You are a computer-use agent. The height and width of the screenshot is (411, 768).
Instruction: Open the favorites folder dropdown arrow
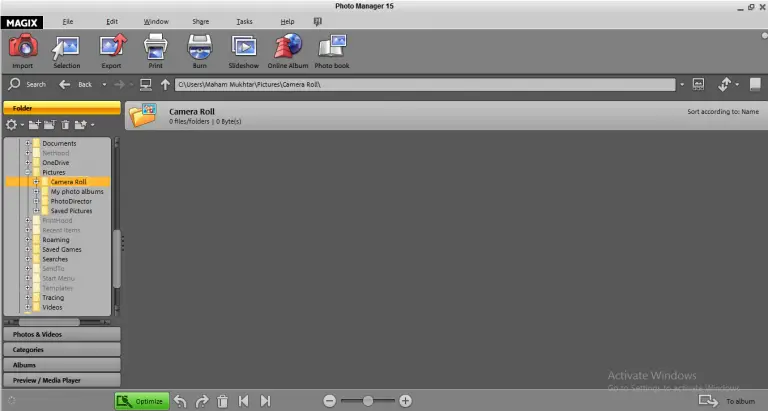[93, 125]
